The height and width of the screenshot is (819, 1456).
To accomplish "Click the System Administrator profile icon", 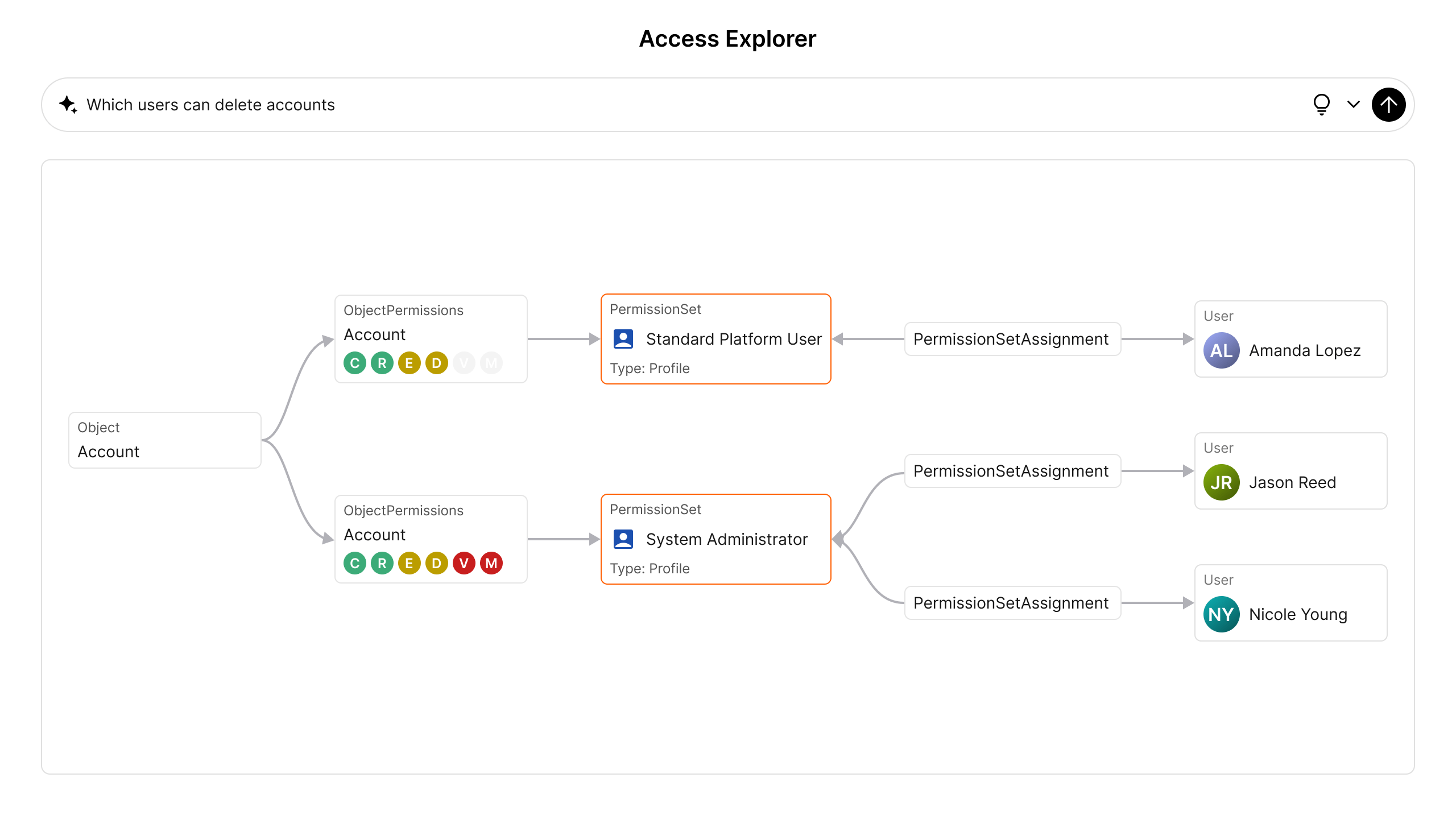I will pos(623,539).
